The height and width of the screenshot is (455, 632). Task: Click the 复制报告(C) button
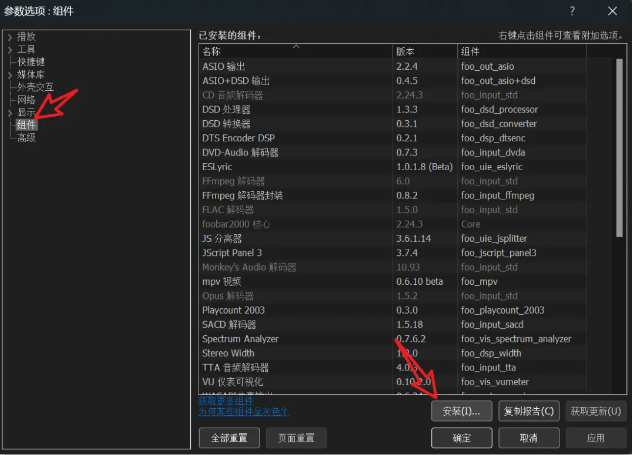pyautogui.click(x=529, y=411)
